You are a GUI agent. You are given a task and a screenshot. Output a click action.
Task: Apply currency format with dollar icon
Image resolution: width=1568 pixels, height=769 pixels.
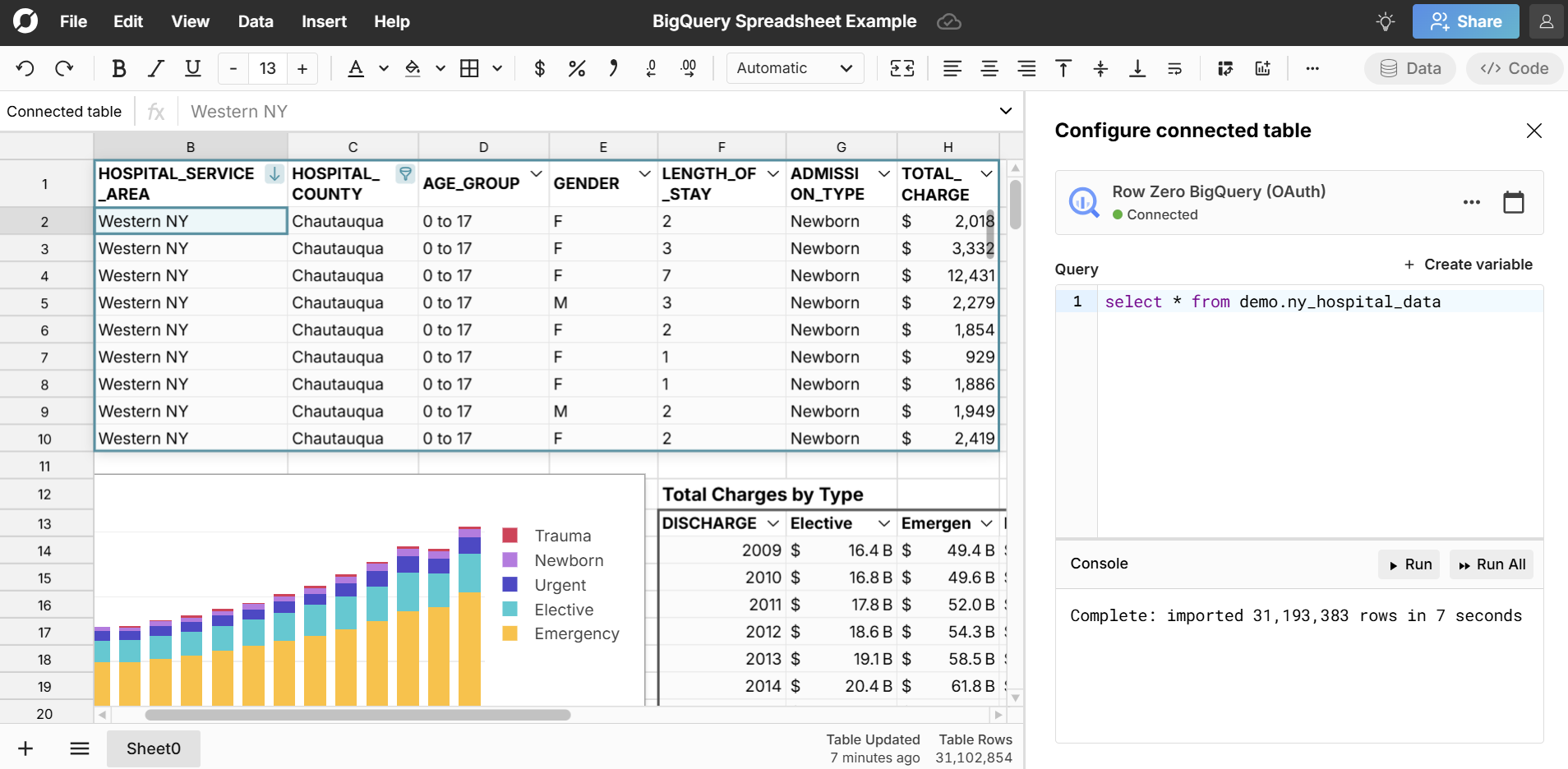539,68
